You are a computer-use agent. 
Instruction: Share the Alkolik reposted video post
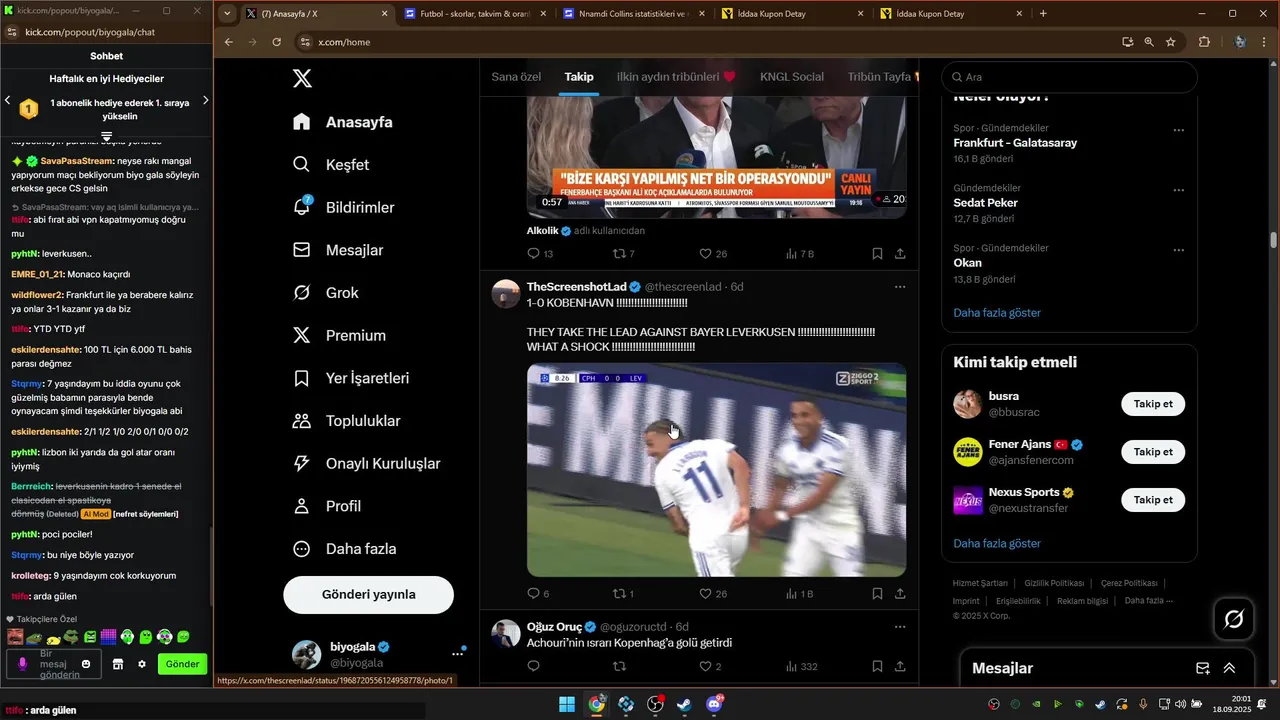[900, 254]
